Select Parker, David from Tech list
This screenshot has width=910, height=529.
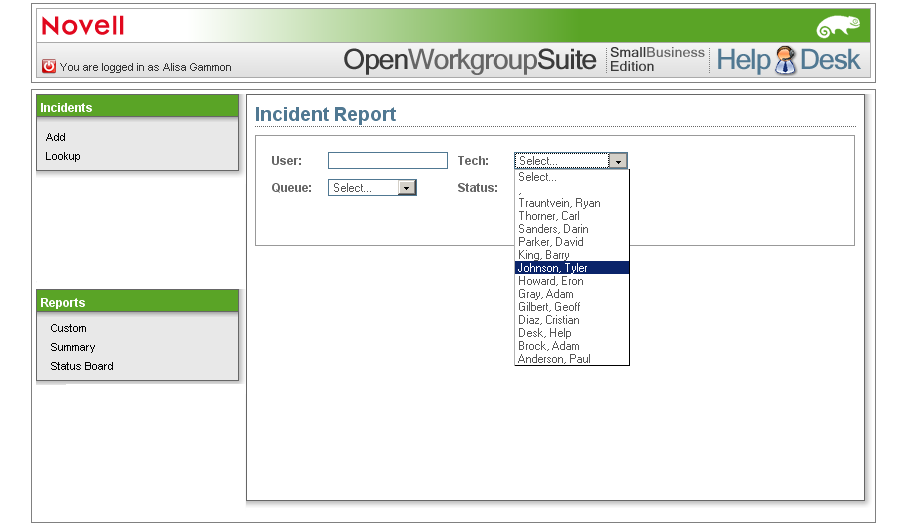pos(572,242)
